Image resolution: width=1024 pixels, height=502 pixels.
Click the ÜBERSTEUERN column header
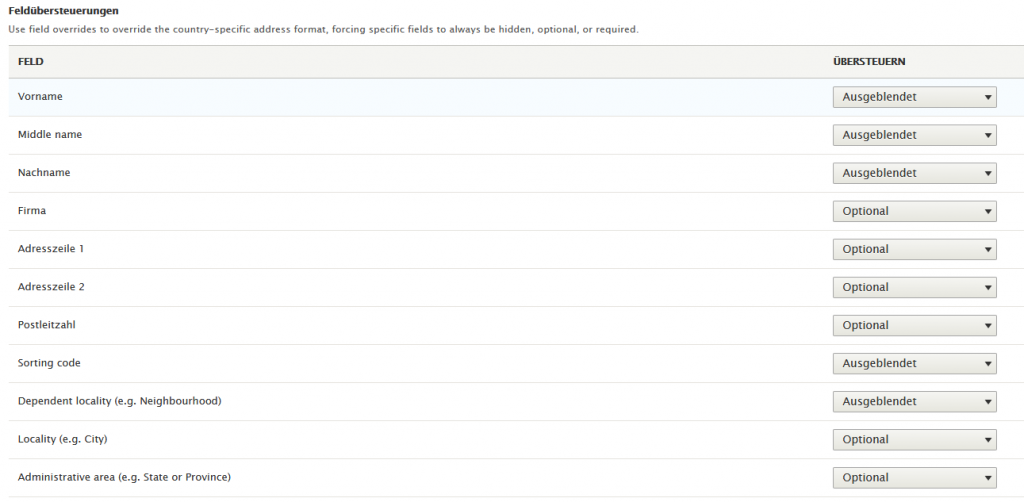tap(869, 62)
